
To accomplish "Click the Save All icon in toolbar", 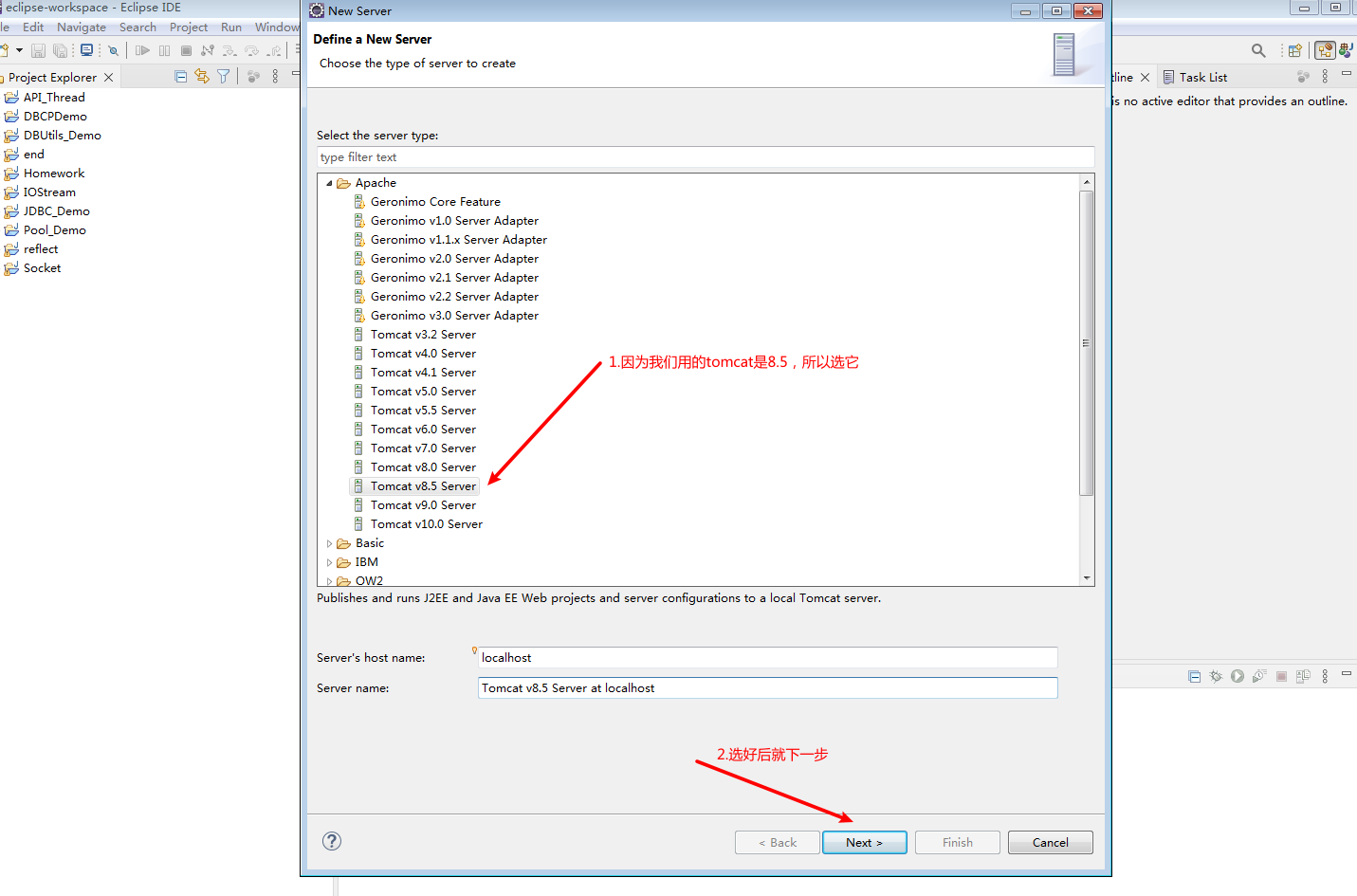I will point(60,50).
